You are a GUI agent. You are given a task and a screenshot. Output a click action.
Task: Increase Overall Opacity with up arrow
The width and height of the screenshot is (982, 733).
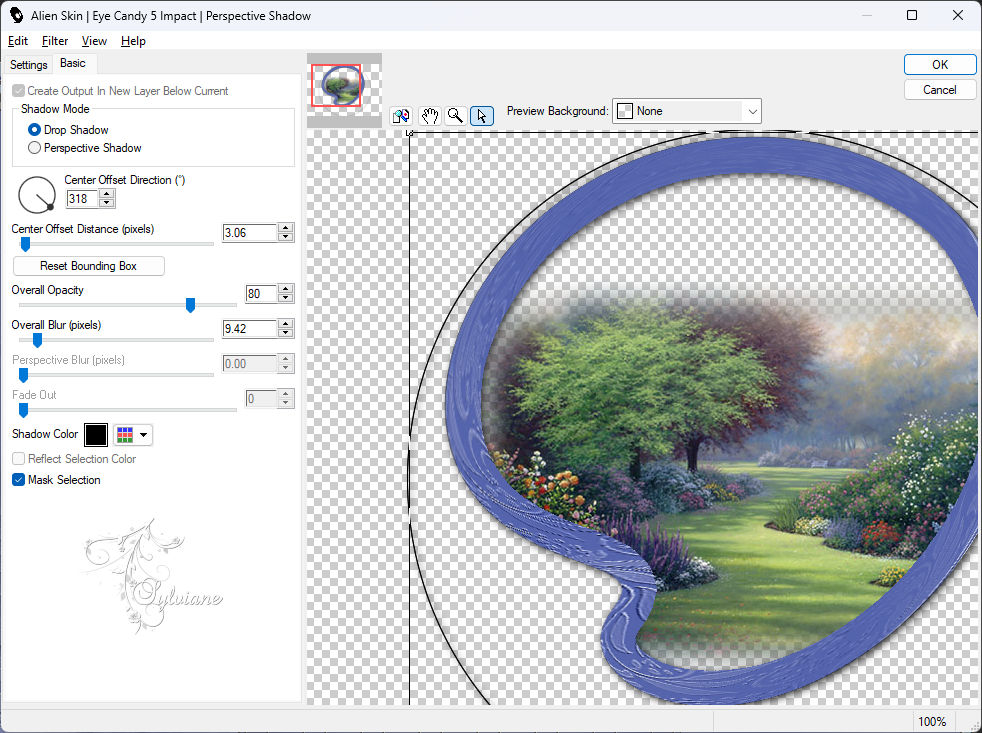tap(286, 289)
